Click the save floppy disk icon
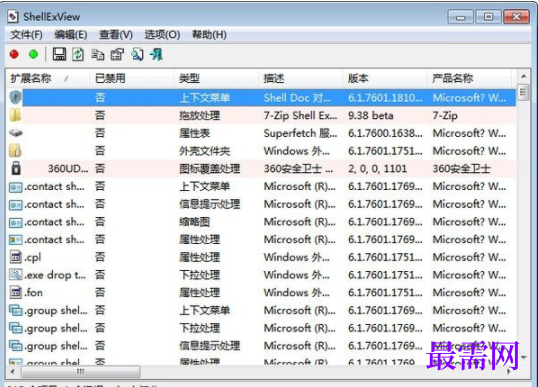Screen dimensions: 538x387 [x=59, y=54]
